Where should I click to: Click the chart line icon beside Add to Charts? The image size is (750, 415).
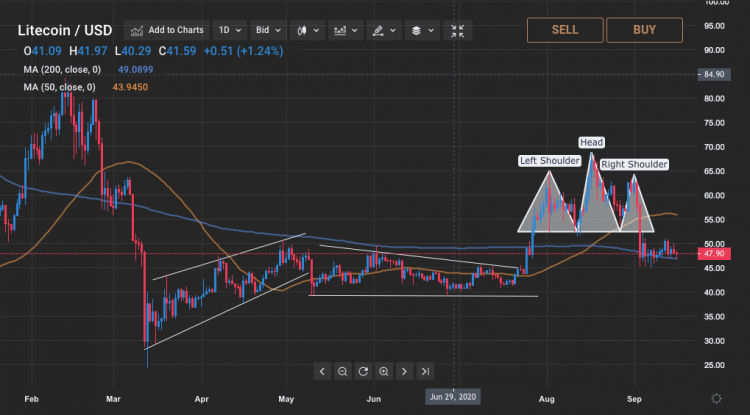click(x=137, y=31)
